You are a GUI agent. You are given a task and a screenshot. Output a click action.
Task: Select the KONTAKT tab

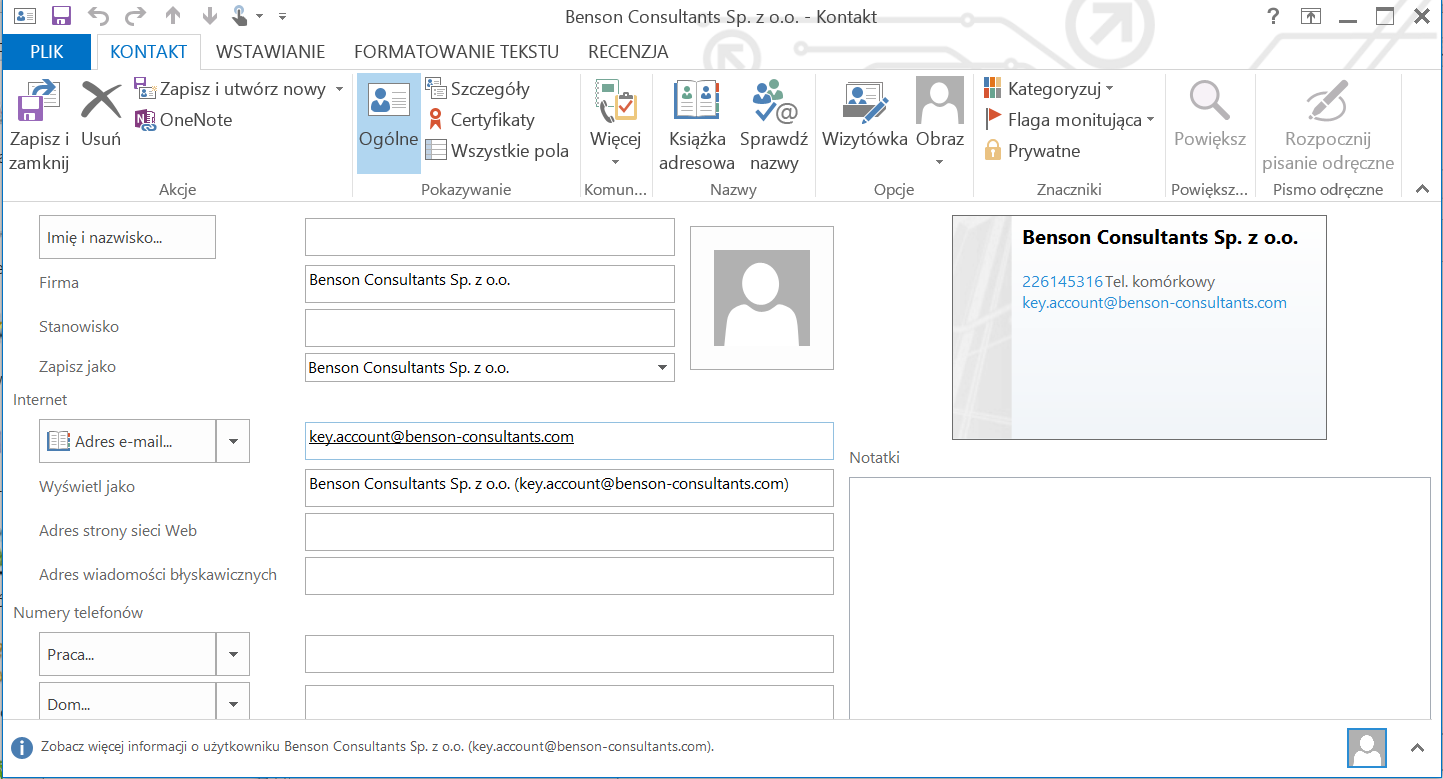[148, 52]
